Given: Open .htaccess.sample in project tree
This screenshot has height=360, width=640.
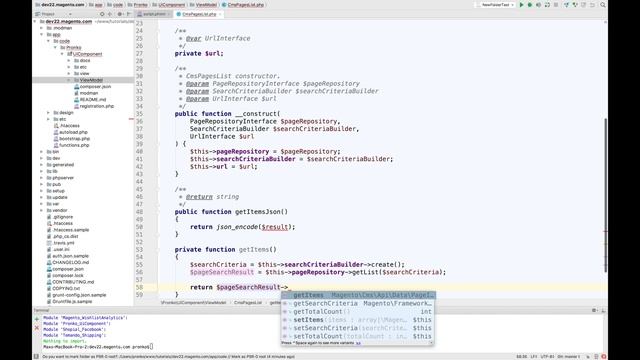Looking at the screenshot, I should pos(71,230).
